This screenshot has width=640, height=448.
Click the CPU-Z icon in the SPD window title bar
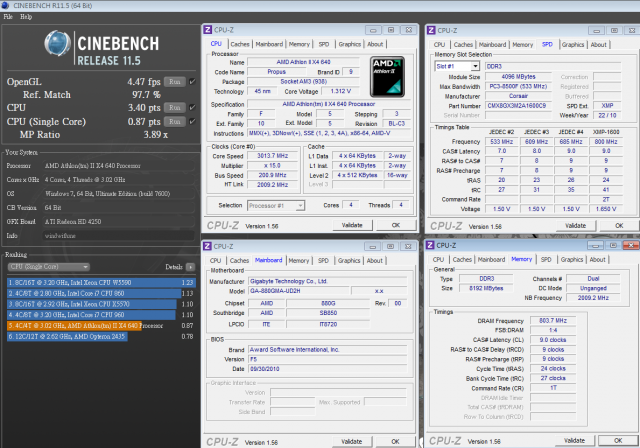[x=431, y=30]
